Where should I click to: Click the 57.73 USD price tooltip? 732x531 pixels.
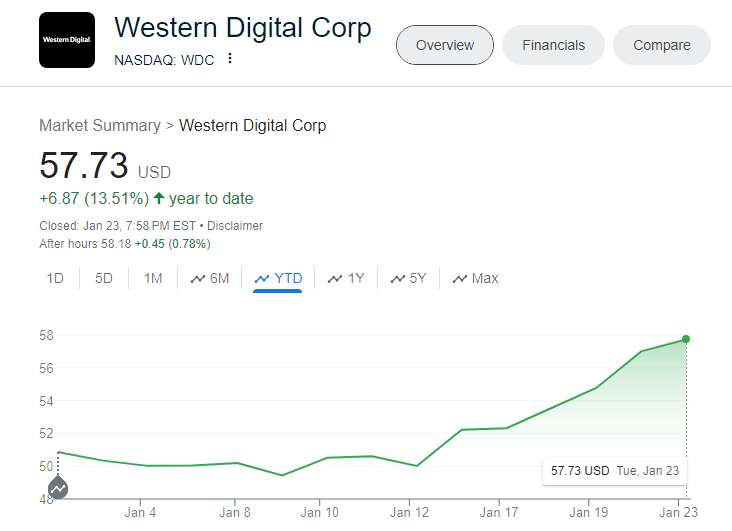(615, 470)
